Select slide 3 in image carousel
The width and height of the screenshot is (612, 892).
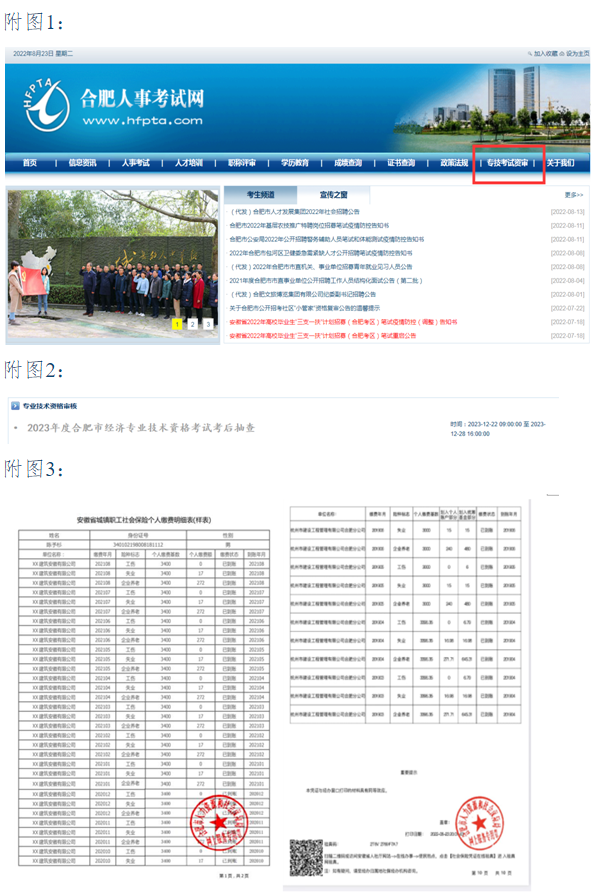pyautogui.click(x=208, y=324)
